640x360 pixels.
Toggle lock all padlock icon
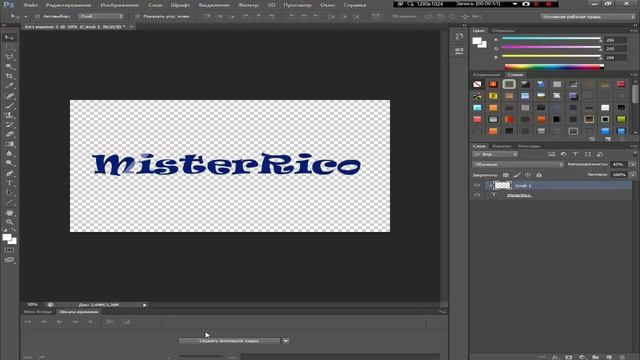[x=539, y=175]
